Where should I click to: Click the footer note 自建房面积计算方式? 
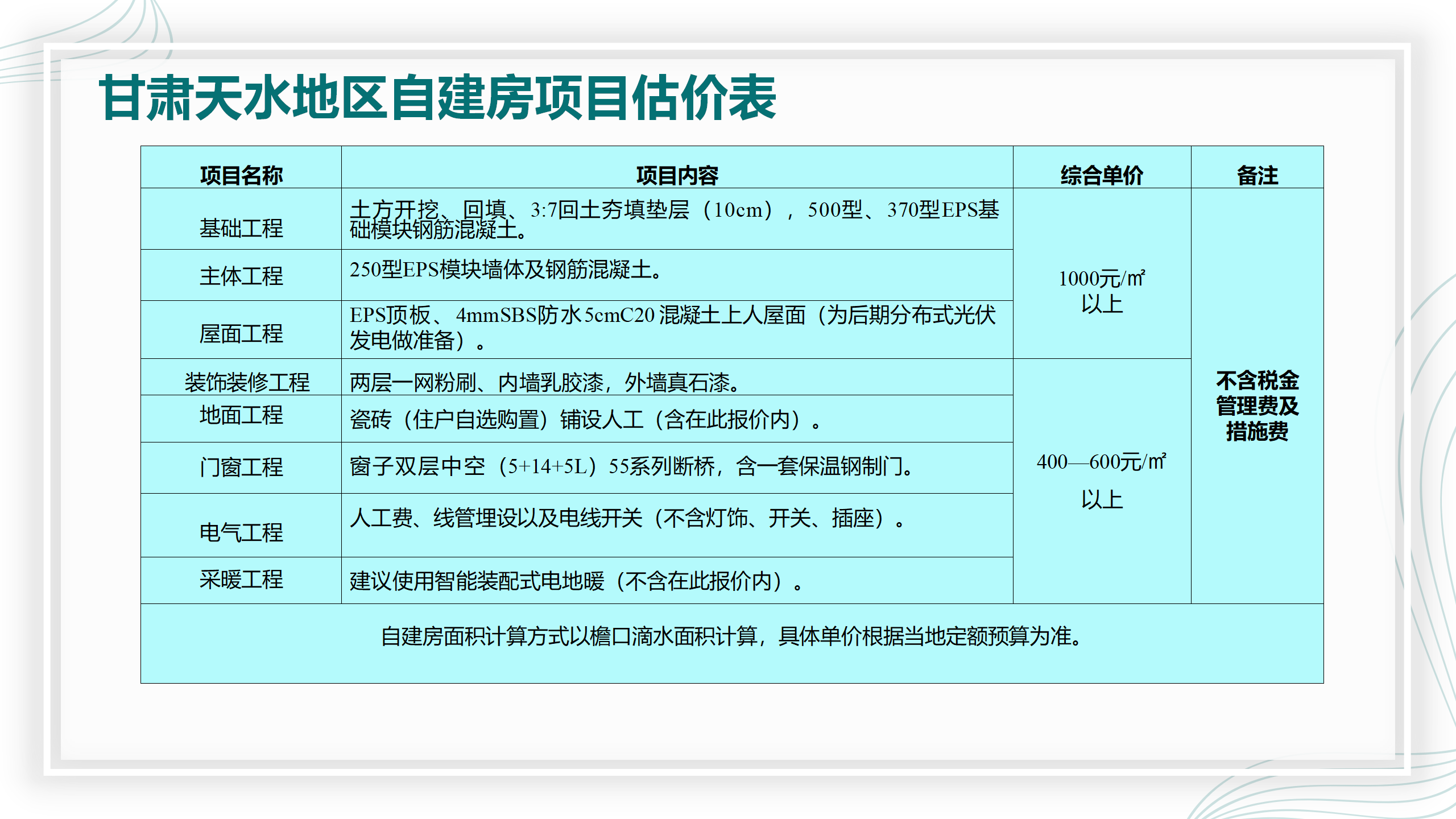pos(731,636)
